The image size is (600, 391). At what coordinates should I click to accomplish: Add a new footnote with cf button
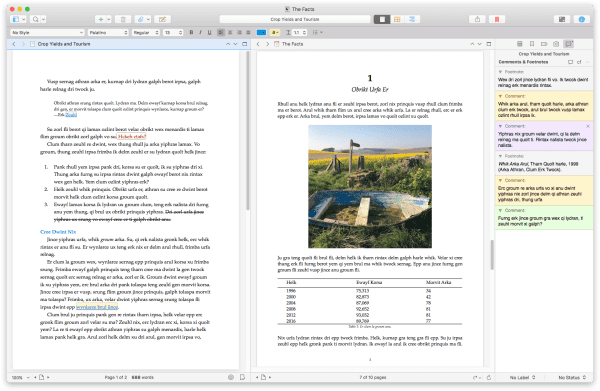[579, 62]
